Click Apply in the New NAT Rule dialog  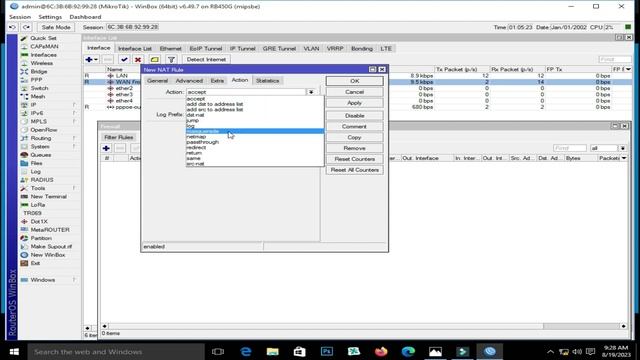pos(354,103)
